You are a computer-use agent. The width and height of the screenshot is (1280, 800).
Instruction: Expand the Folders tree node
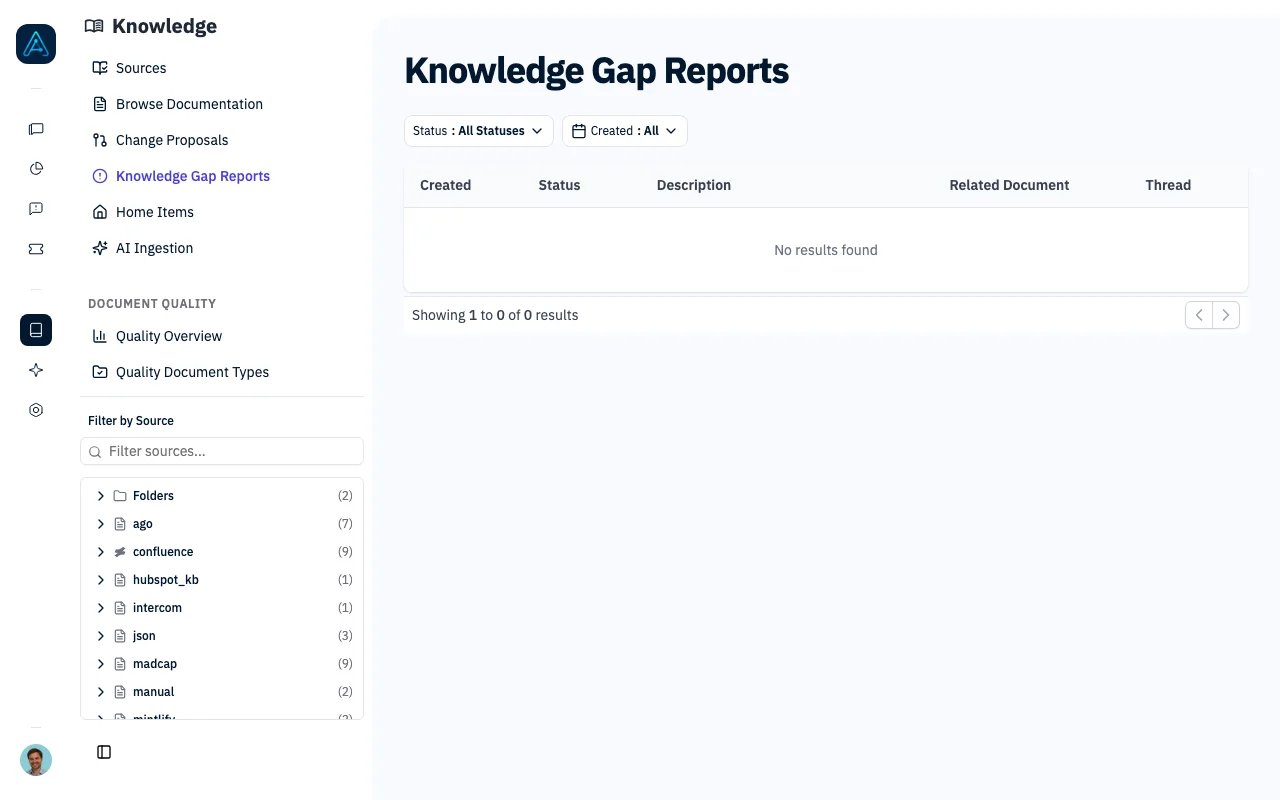click(x=101, y=496)
